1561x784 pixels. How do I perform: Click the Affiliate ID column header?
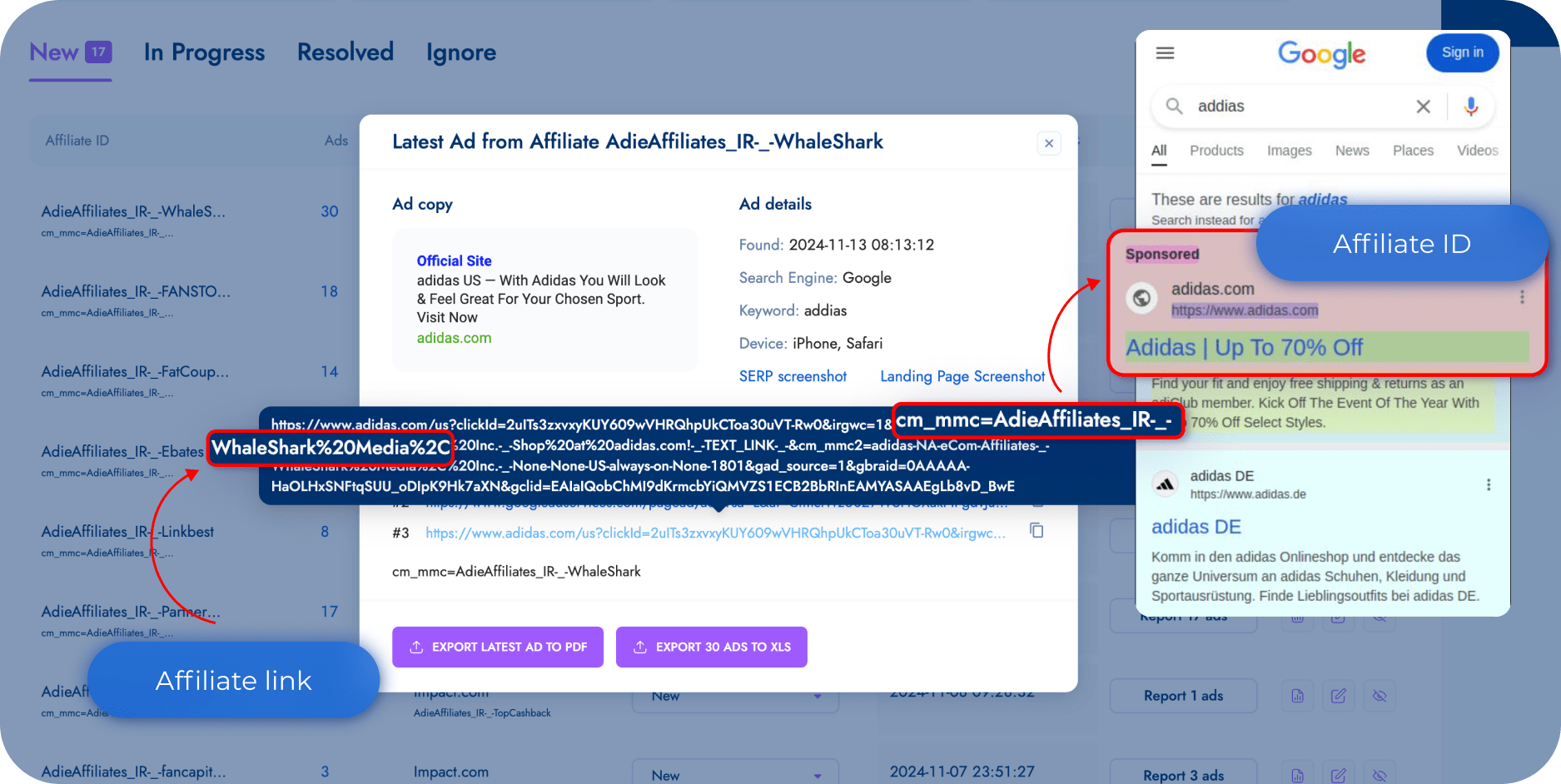pyautogui.click(x=77, y=141)
